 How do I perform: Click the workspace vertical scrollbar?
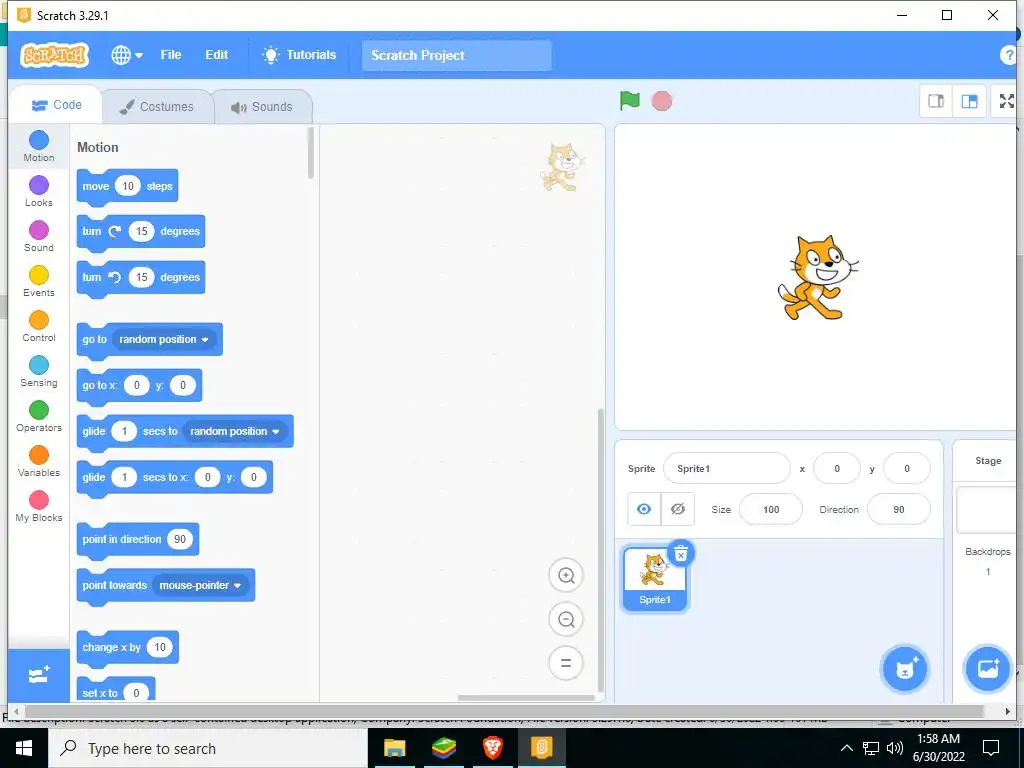[600, 551]
